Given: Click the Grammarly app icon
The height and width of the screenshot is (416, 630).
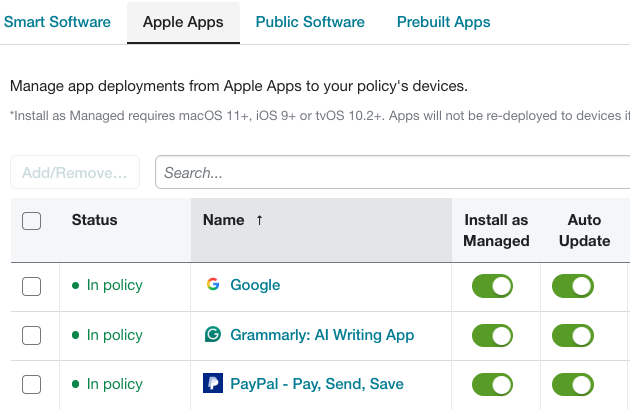Looking at the screenshot, I should coord(213,334).
